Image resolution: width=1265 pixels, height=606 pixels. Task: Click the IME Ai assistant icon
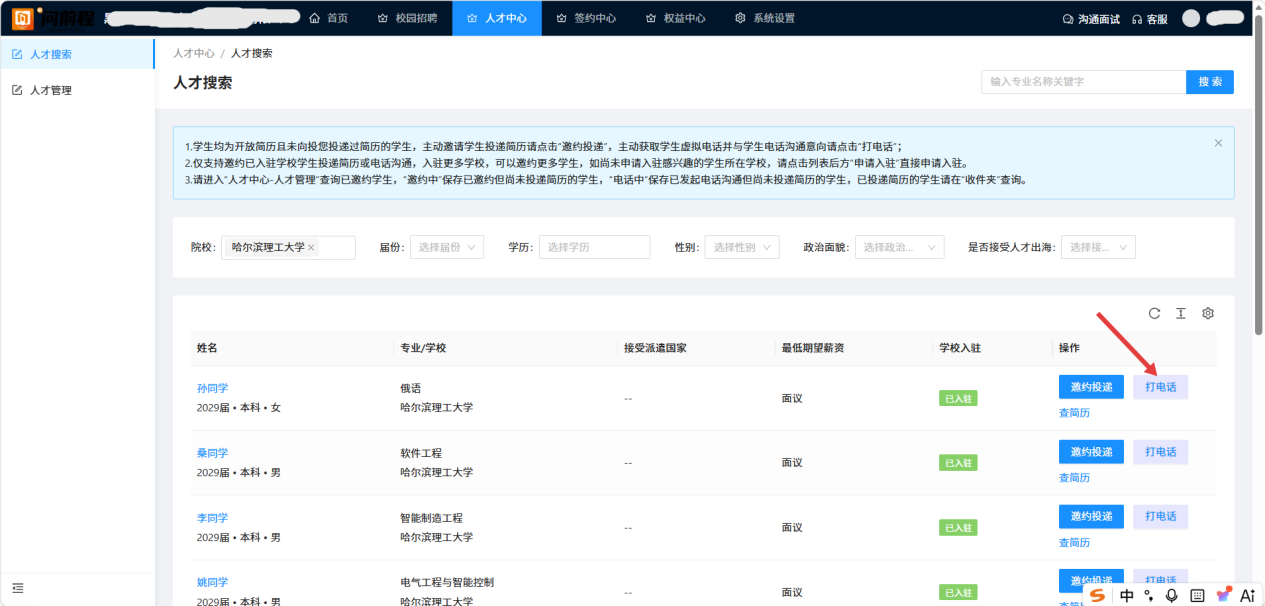coord(1248,595)
